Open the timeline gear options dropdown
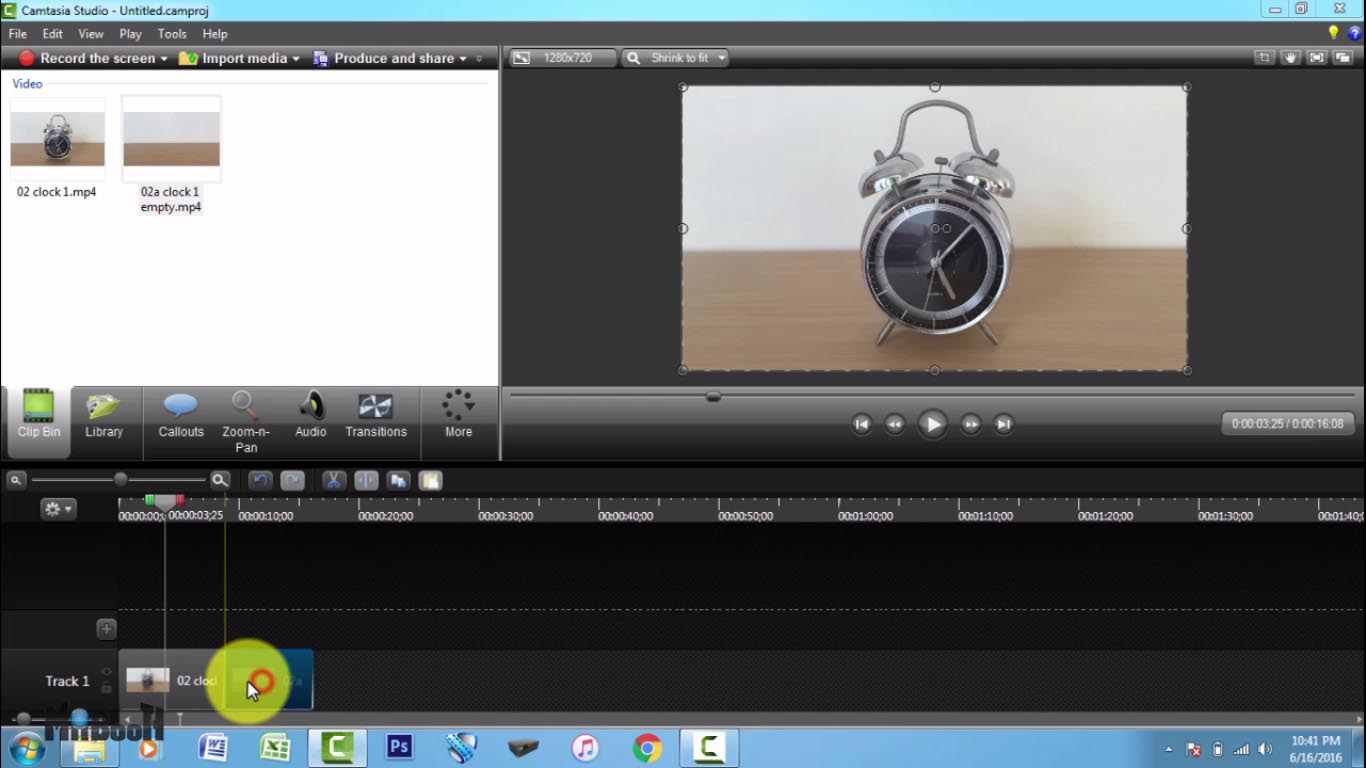Viewport: 1366px width, 768px height. (58, 508)
